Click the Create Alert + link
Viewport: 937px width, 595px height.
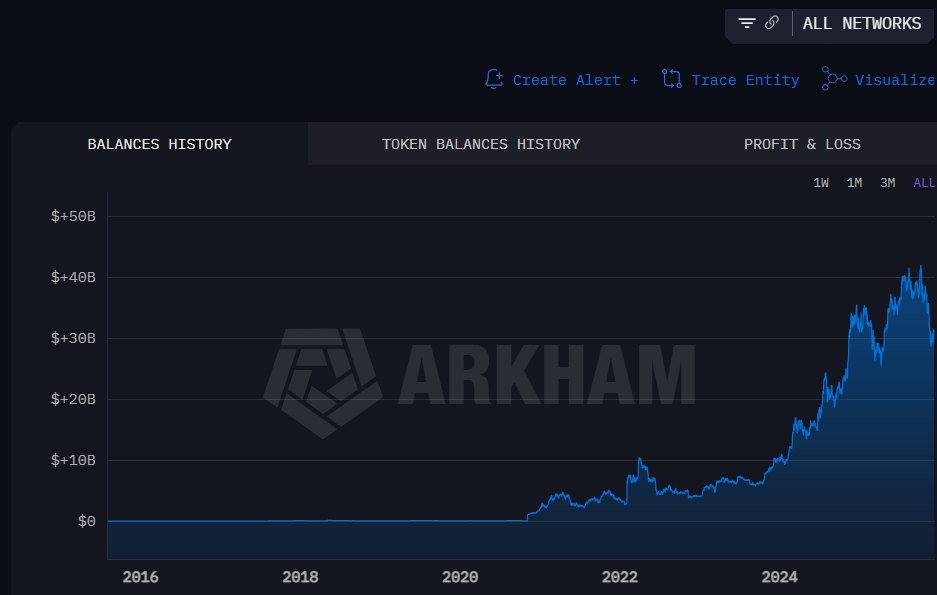tap(575, 80)
